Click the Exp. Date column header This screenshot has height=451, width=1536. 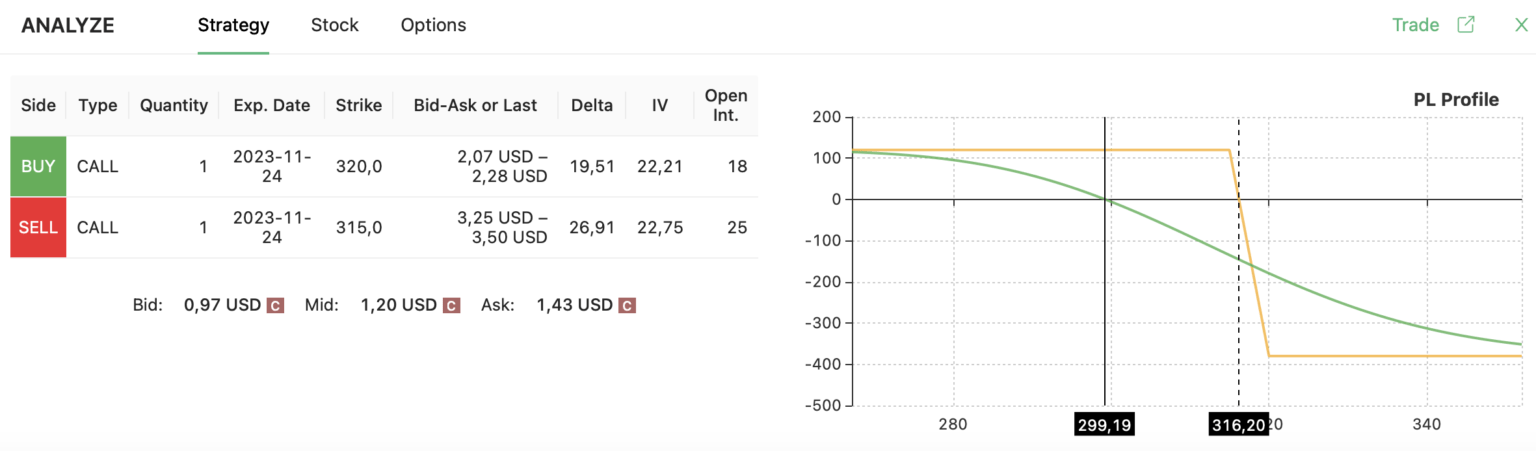click(x=271, y=105)
